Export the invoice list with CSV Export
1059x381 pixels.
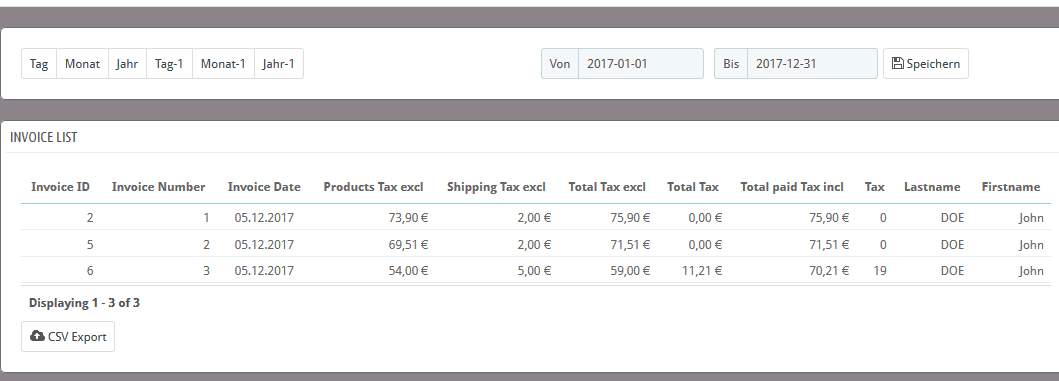[68, 336]
